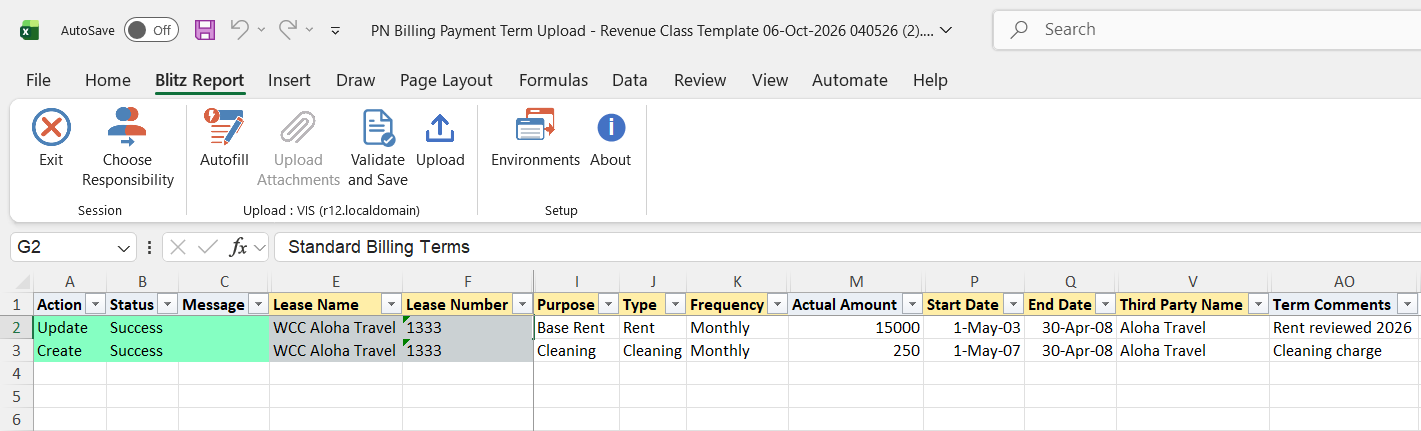Open the Action column filter dropdown

(x=95, y=304)
